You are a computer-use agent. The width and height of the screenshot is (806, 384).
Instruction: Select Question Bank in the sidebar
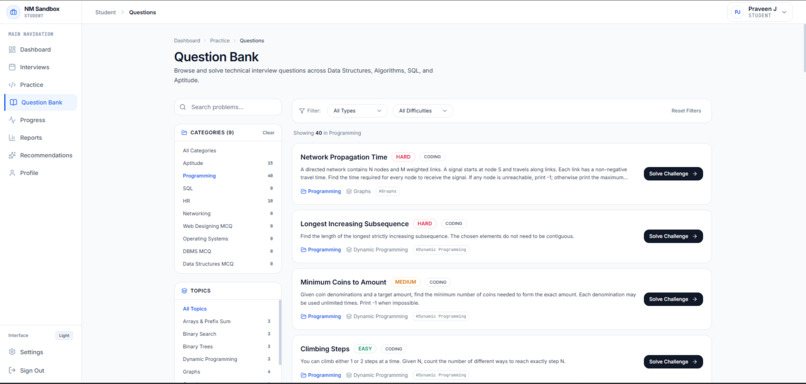point(41,102)
